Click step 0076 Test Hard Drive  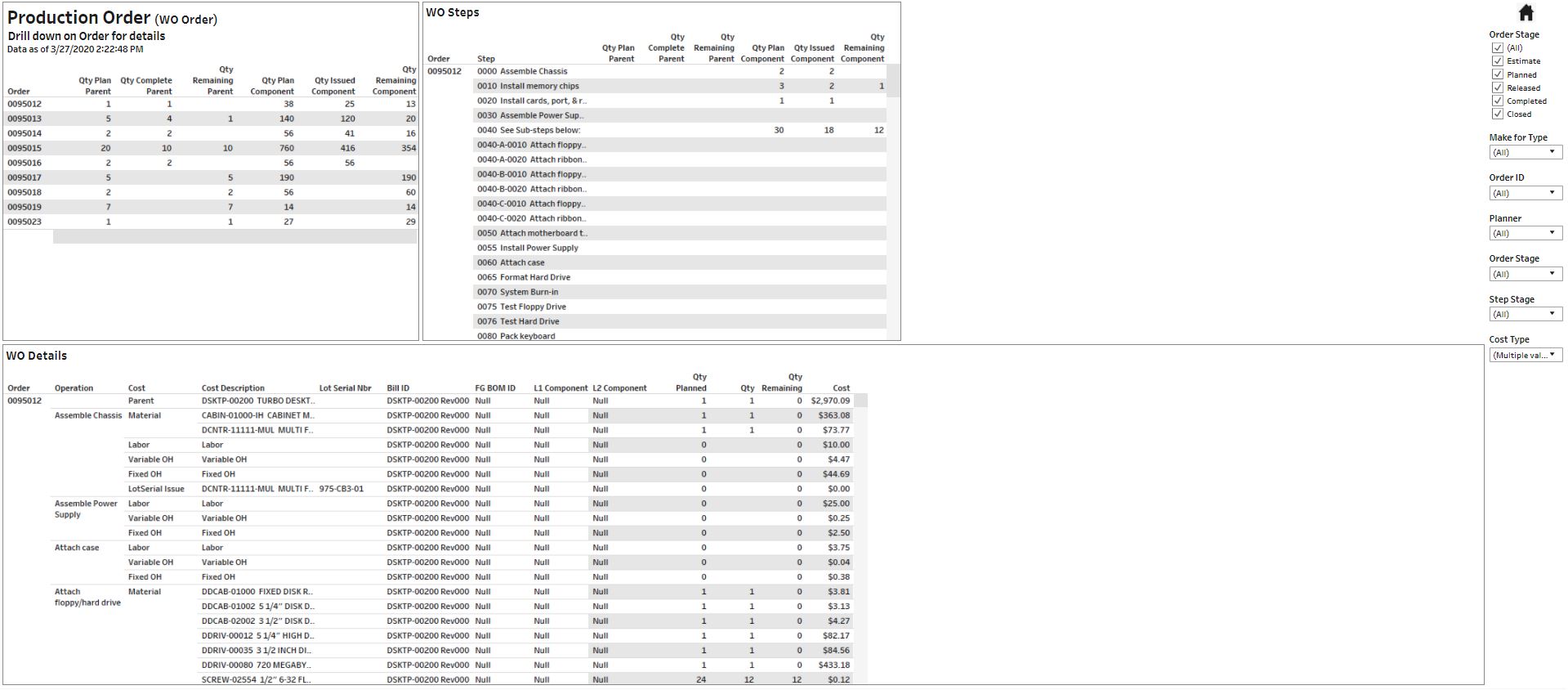[518, 321]
